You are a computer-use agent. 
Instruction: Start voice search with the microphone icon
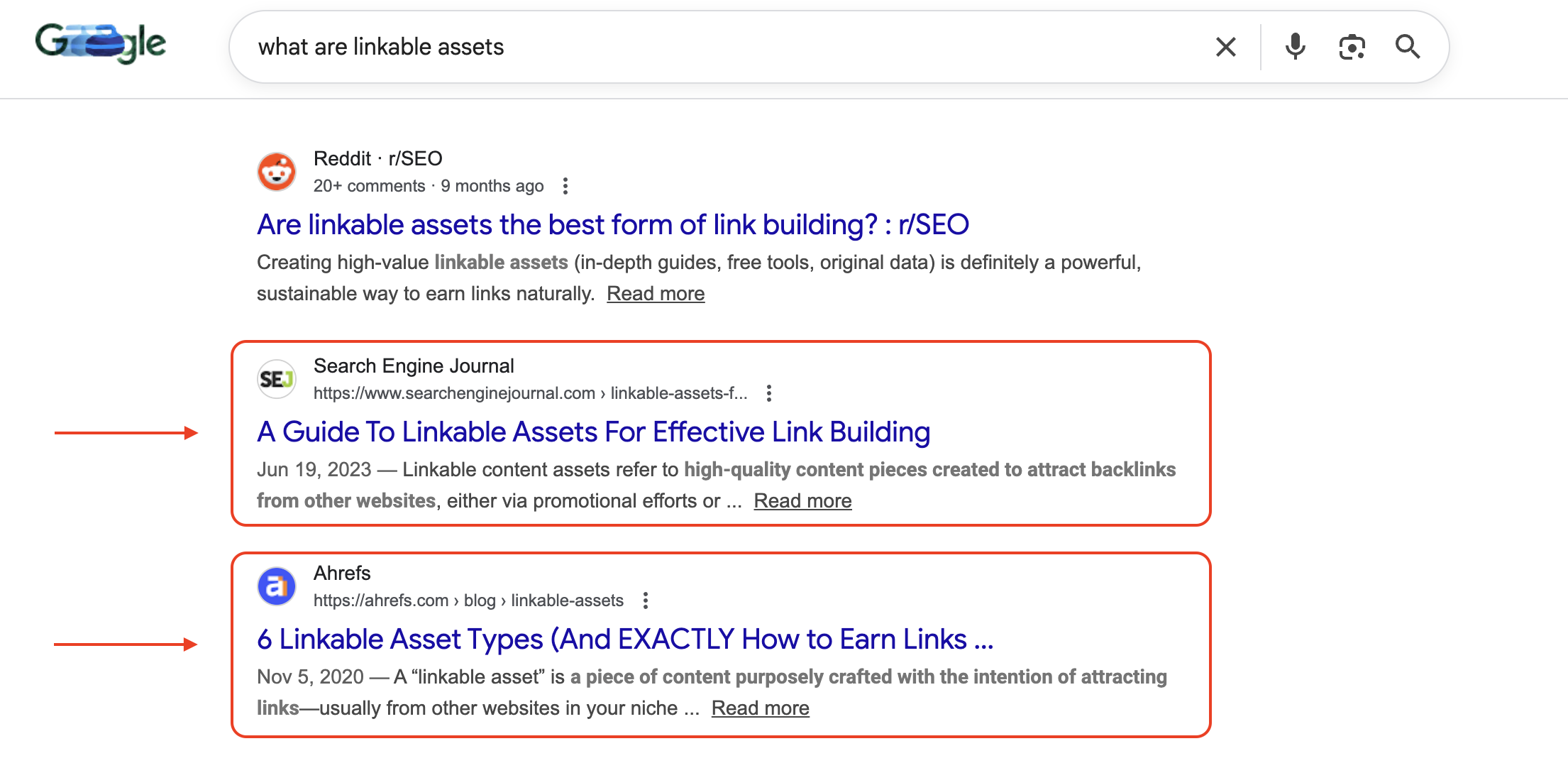(x=1294, y=46)
